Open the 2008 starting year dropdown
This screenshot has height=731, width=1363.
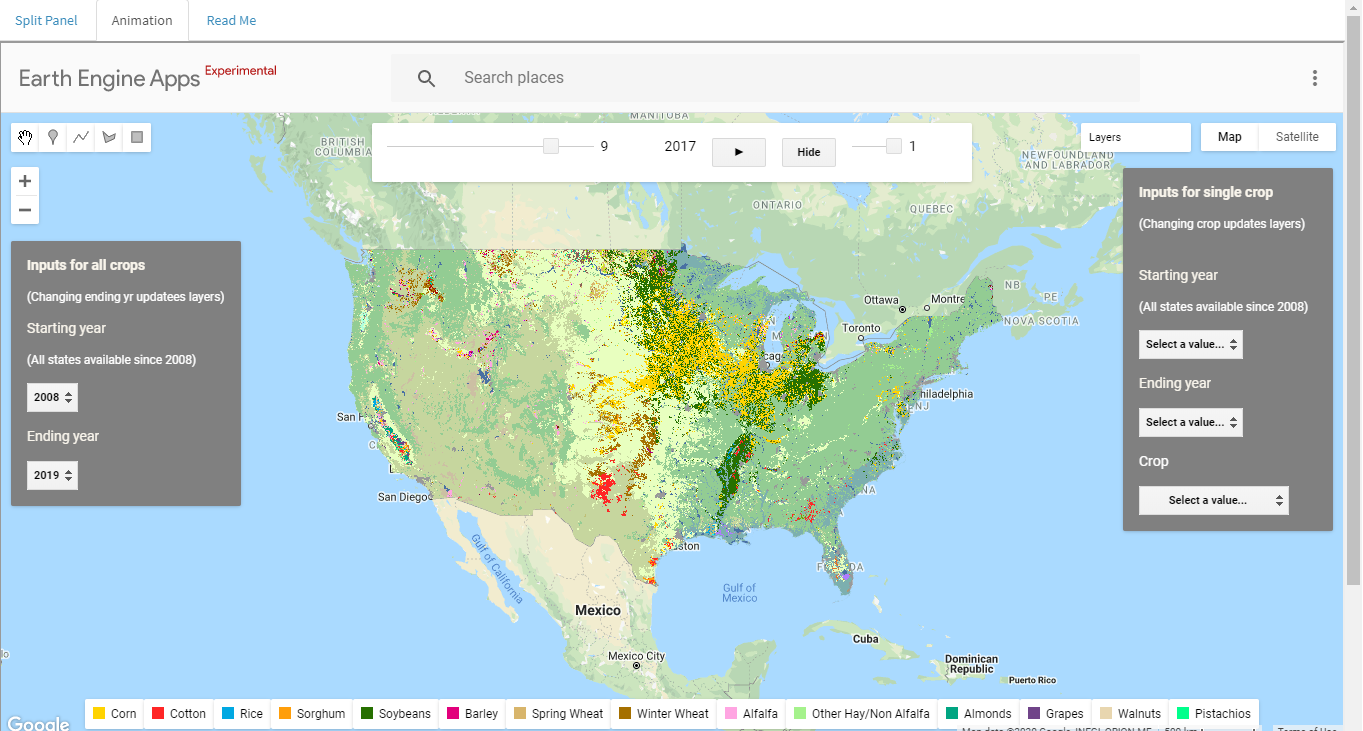pyautogui.click(x=52, y=397)
